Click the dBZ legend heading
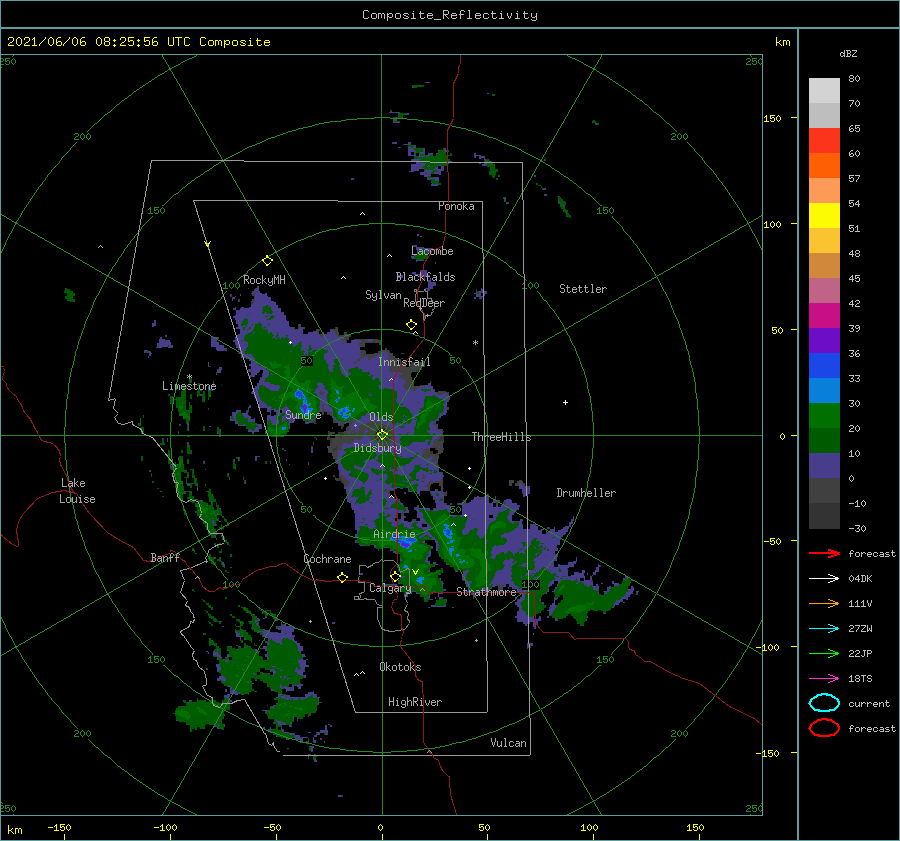 click(848, 53)
